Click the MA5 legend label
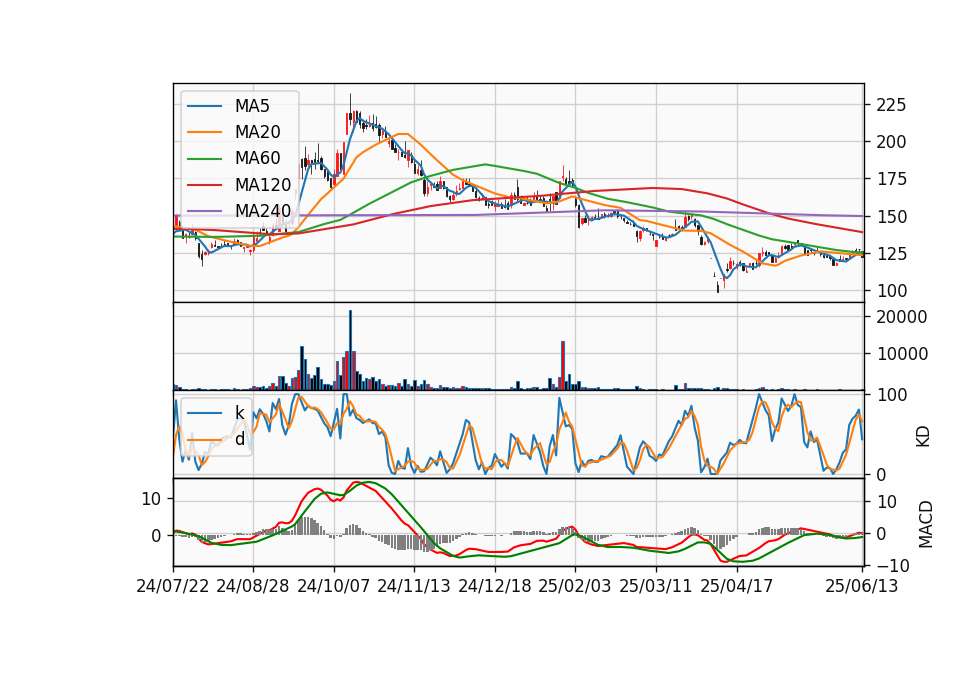 pyautogui.click(x=252, y=106)
